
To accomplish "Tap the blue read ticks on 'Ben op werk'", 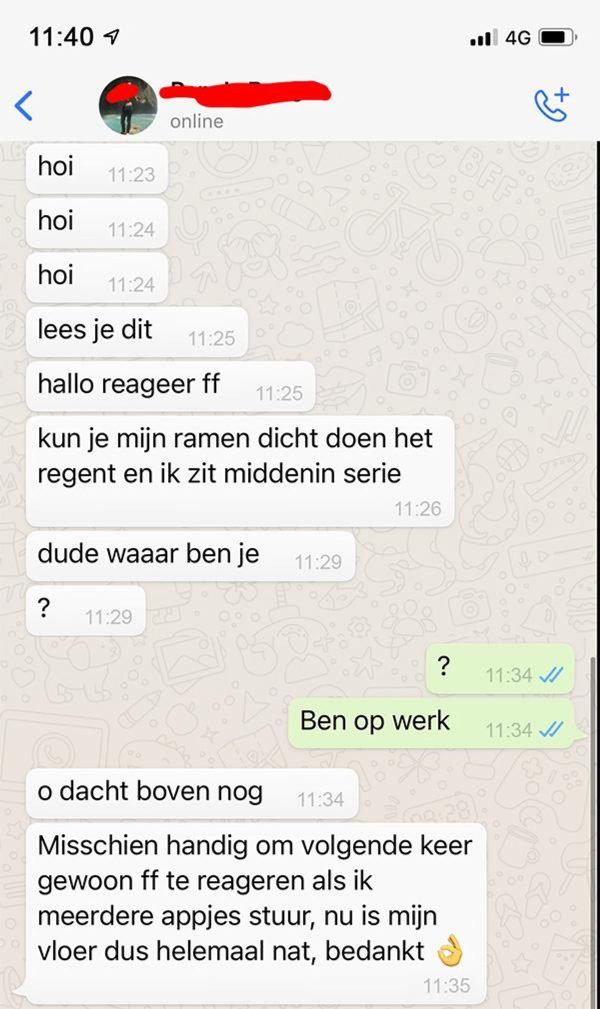I will click(551, 730).
